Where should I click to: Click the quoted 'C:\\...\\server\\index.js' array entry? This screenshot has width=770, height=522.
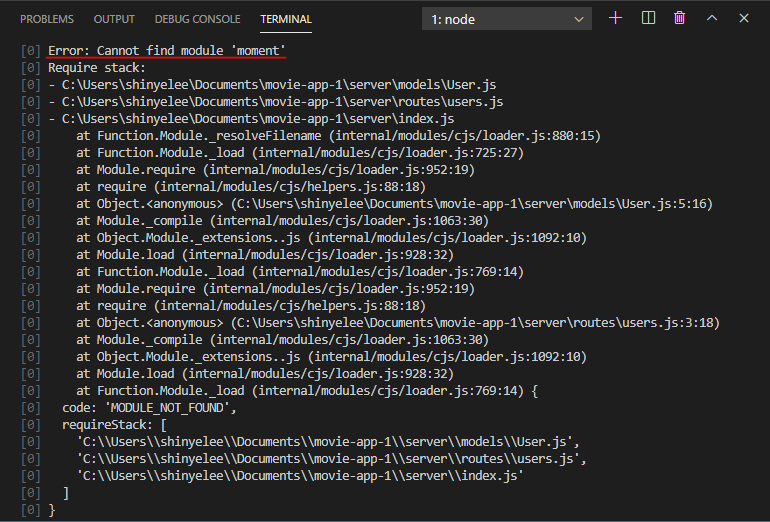pos(300,476)
